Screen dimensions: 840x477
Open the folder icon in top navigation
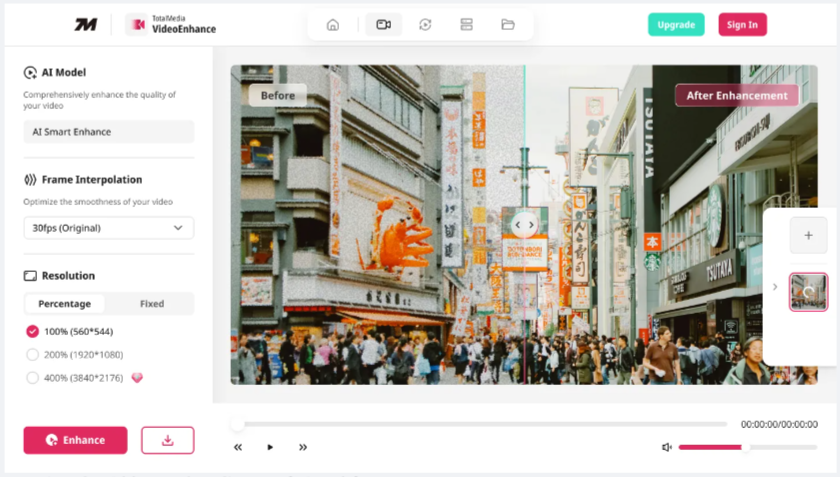click(x=508, y=25)
